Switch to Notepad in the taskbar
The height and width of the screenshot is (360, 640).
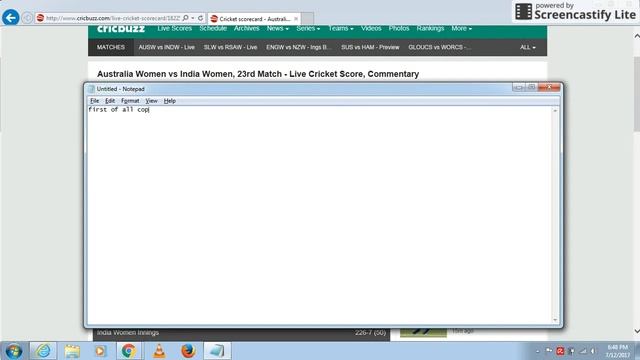(217, 351)
